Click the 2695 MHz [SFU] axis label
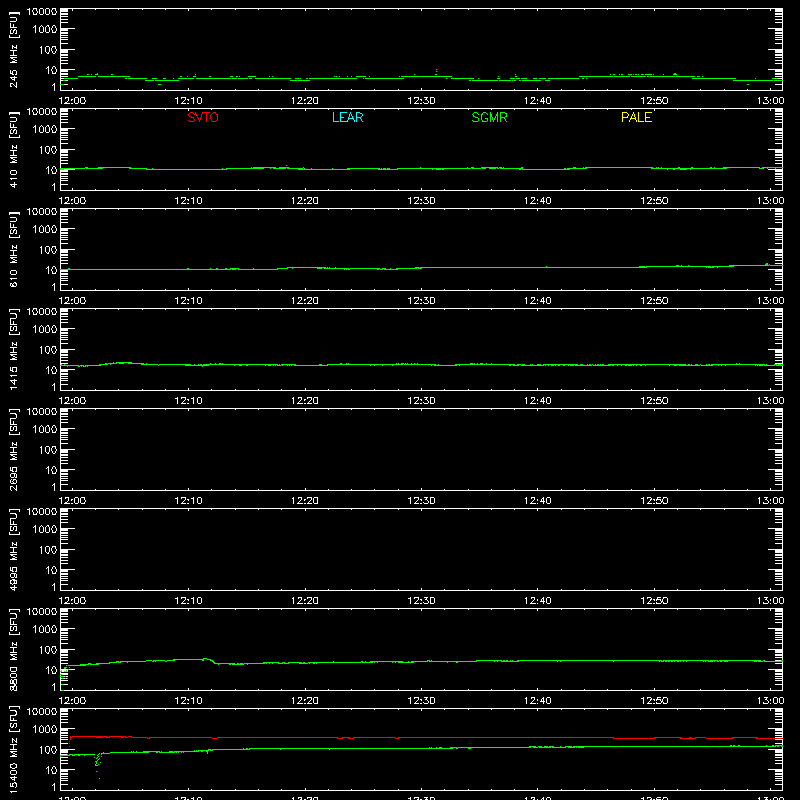Viewport: 800px width, 800px height. coord(14,449)
